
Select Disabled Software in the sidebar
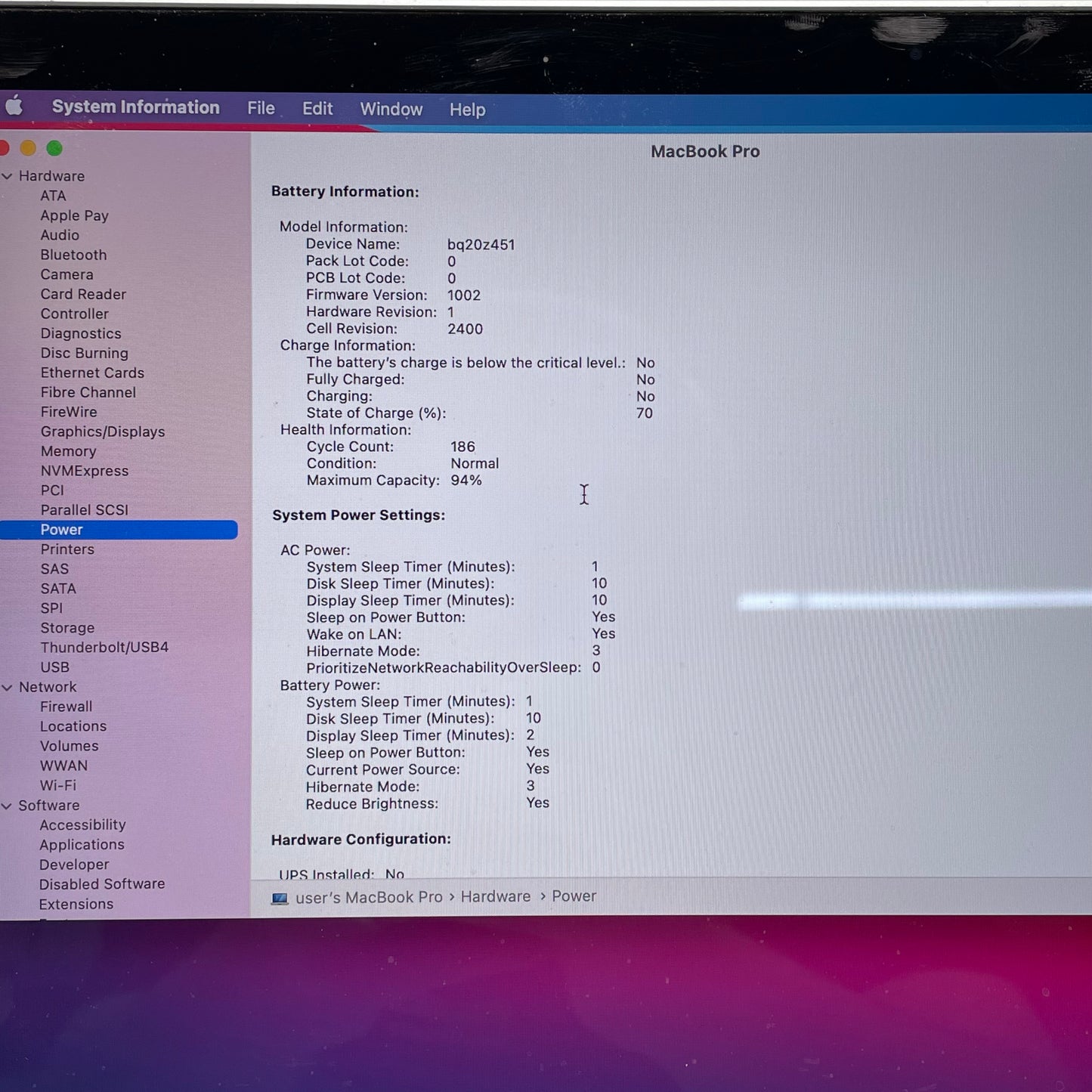102,884
